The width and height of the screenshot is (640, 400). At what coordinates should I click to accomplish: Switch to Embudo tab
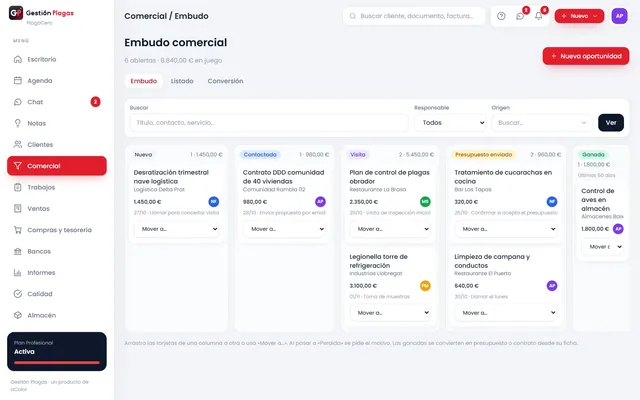coord(144,81)
